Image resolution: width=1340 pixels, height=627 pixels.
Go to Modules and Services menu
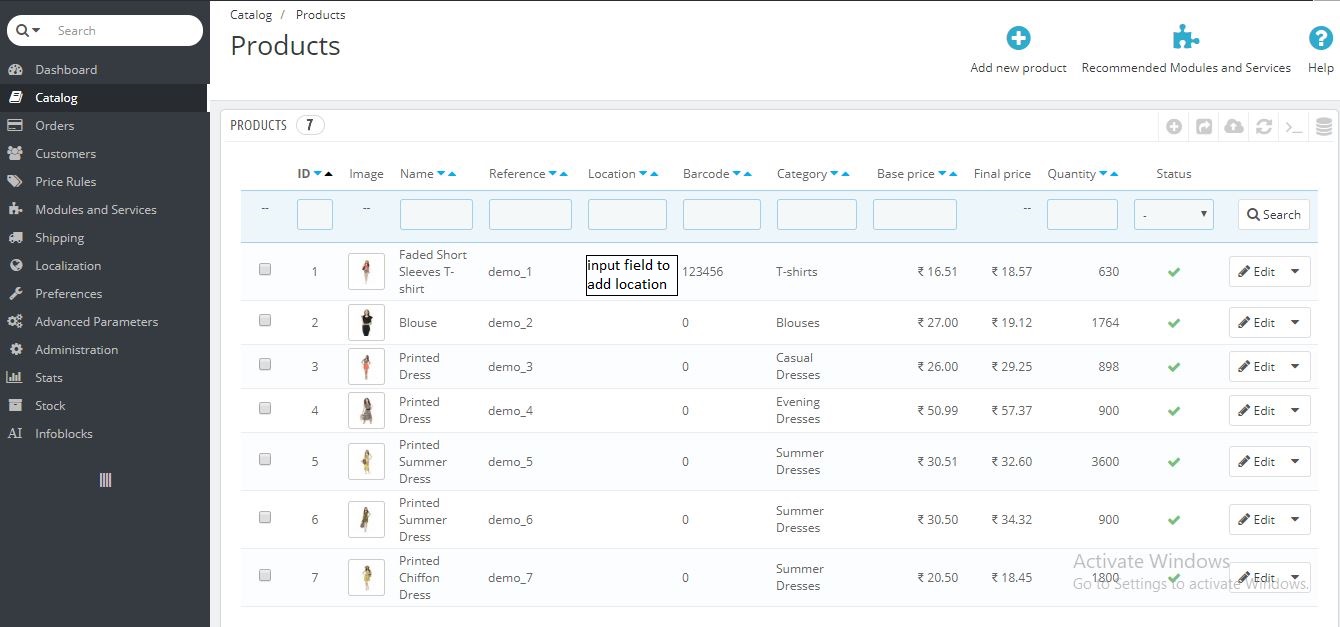tap(96, 210)
